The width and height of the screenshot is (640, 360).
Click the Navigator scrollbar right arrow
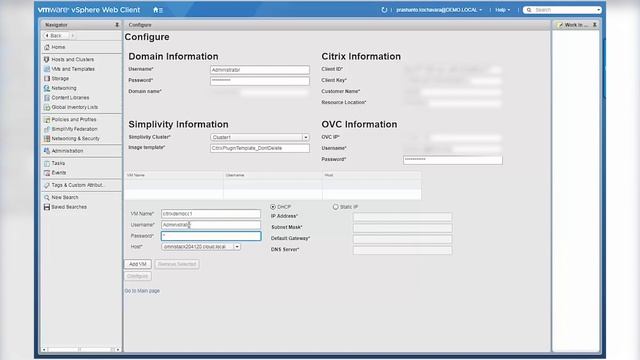118,350
